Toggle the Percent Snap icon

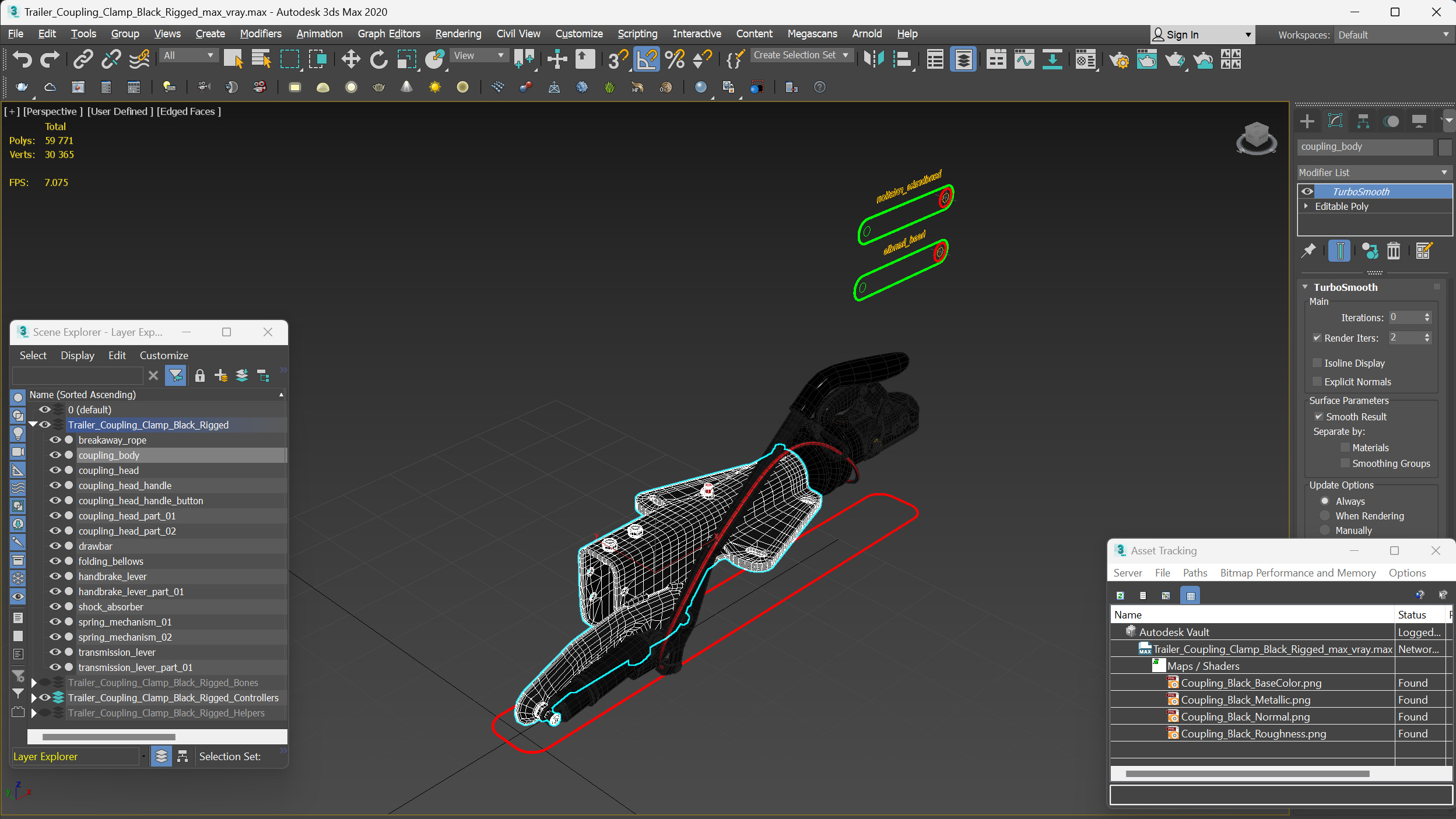[x=675, y=59]
